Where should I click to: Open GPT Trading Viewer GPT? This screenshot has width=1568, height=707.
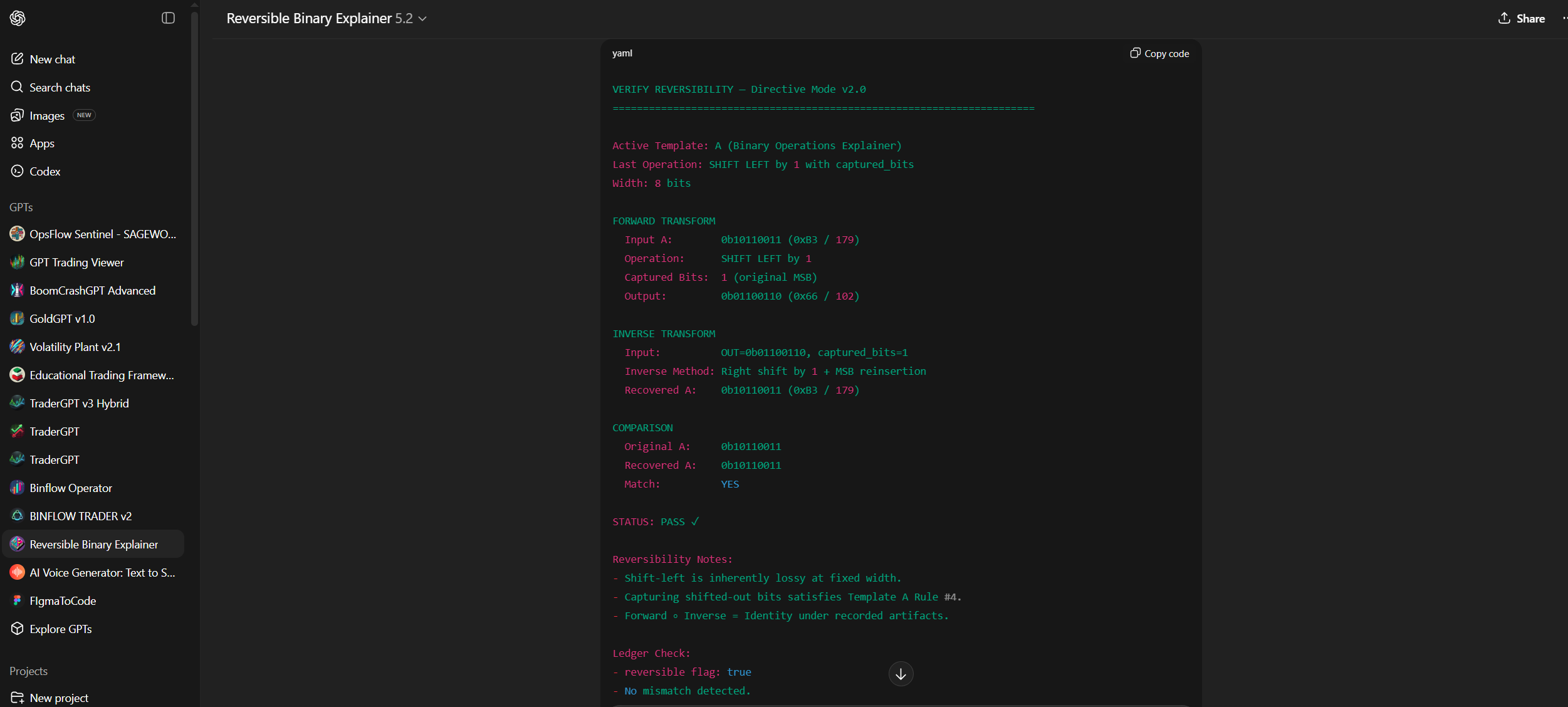(x=76, y=263)
